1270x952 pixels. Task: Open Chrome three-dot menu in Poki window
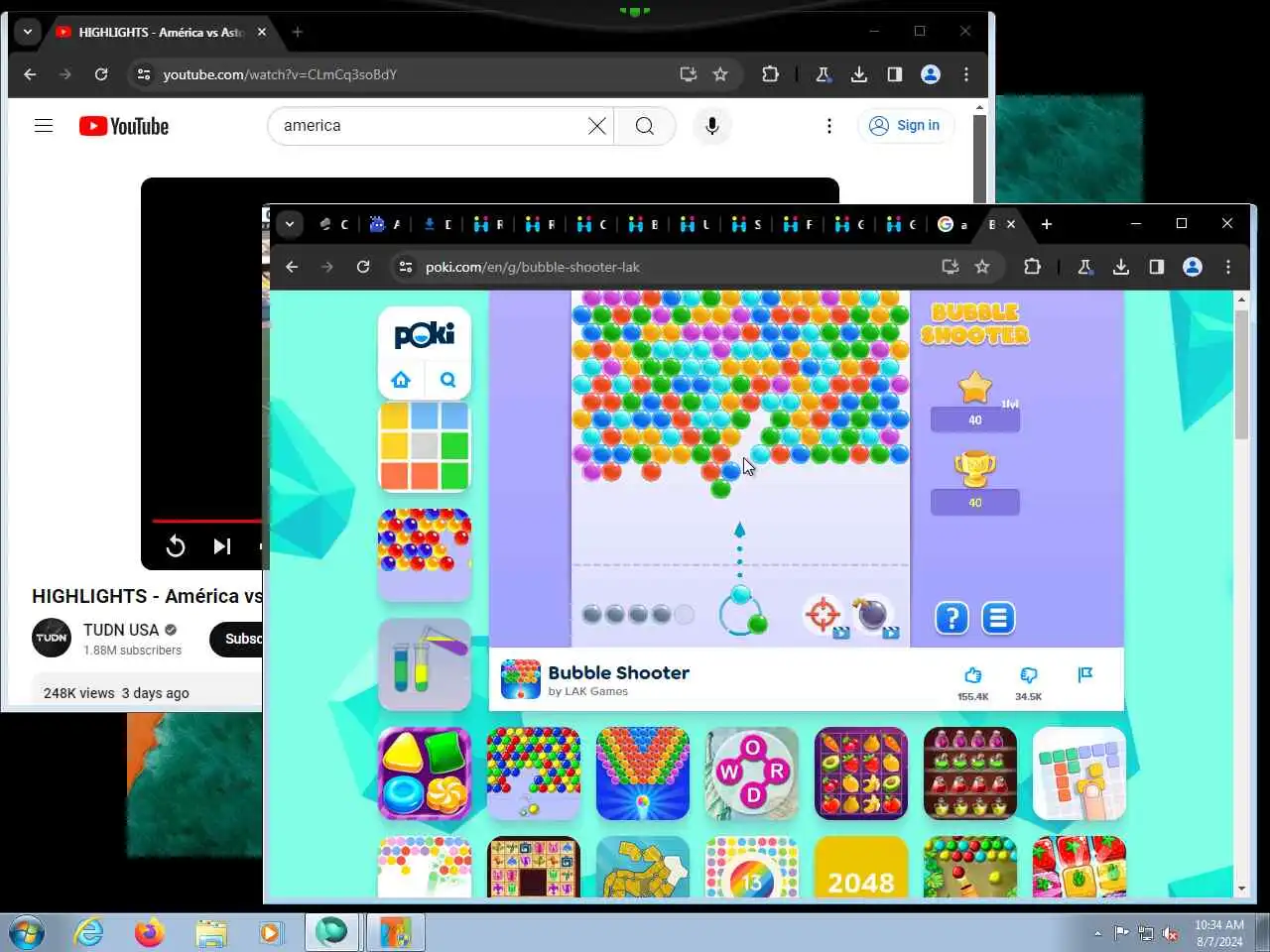pyautogui.click(x=1228, y=267)
